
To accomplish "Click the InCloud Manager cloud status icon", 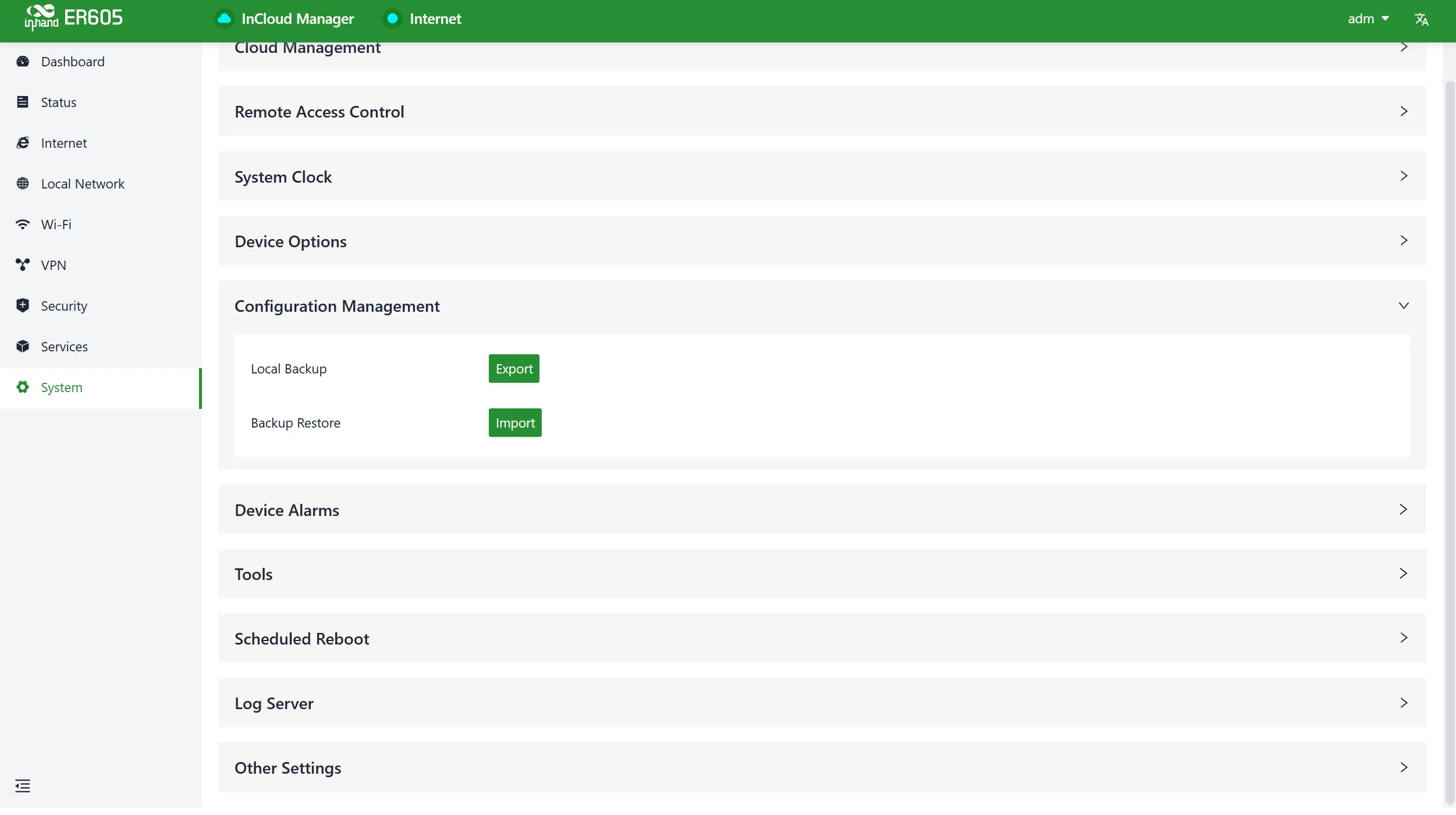I will pyautogui.click(x=224, y=19).
